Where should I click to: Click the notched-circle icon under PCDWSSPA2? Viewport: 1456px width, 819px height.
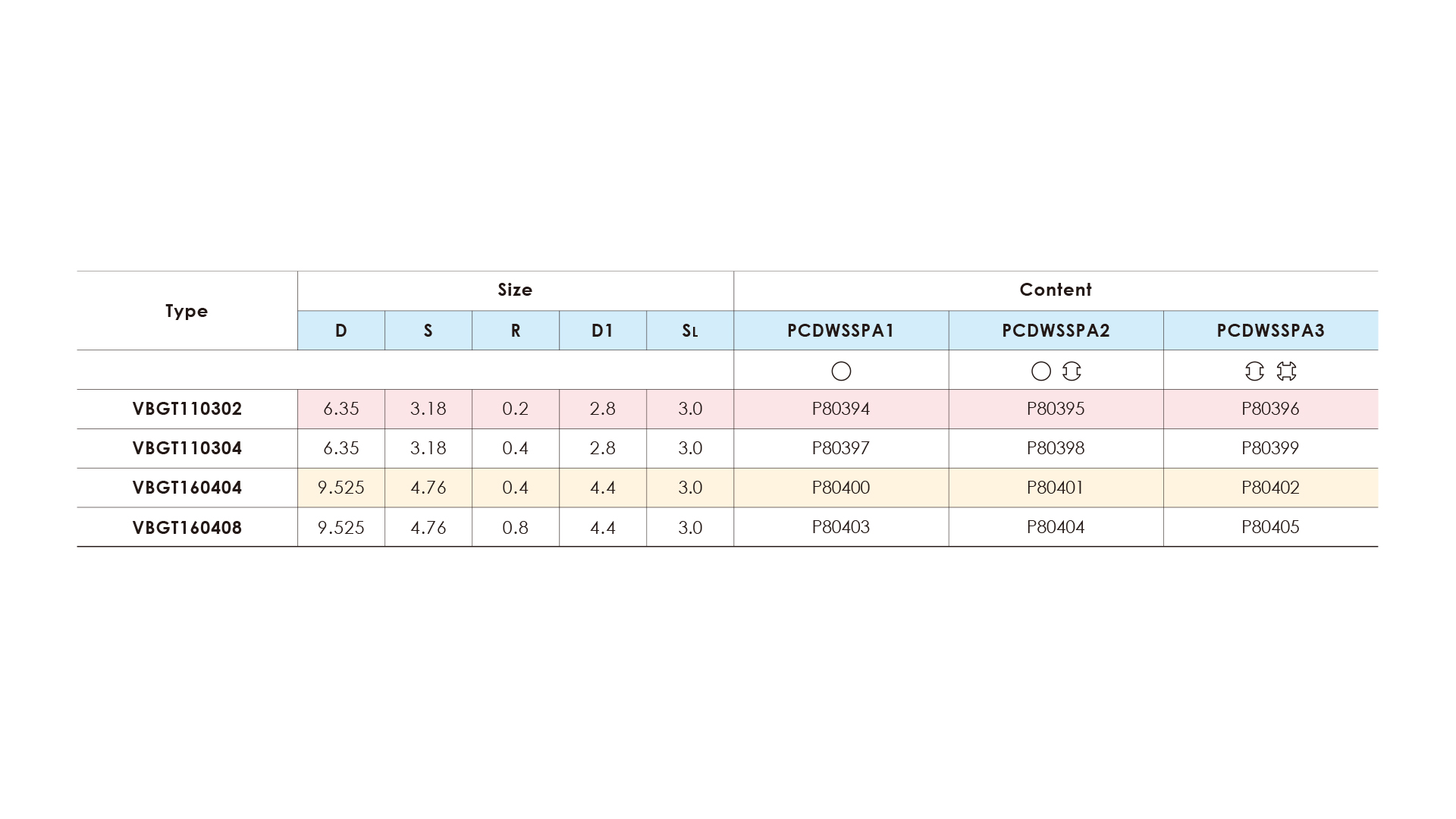click(x=1072, y=371)
